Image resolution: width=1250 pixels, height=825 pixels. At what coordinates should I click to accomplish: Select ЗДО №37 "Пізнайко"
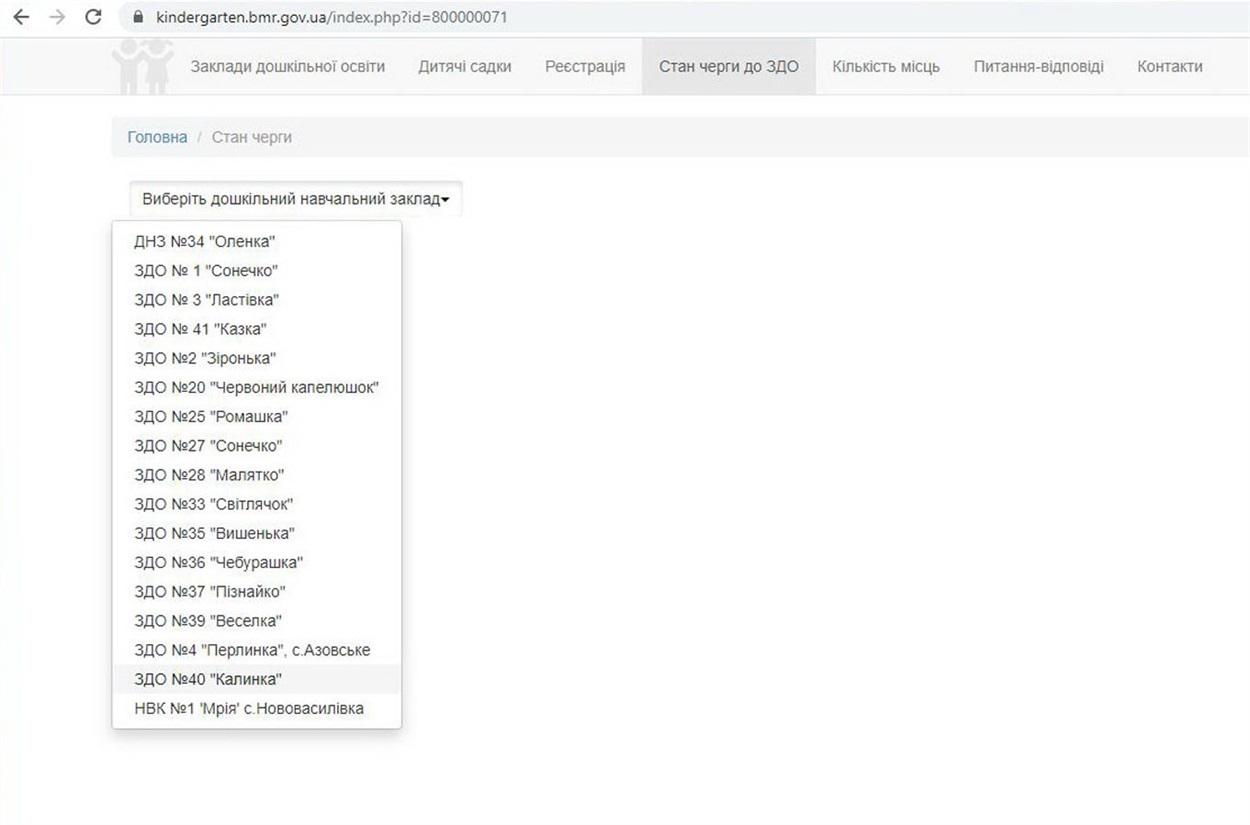point(256,592)
